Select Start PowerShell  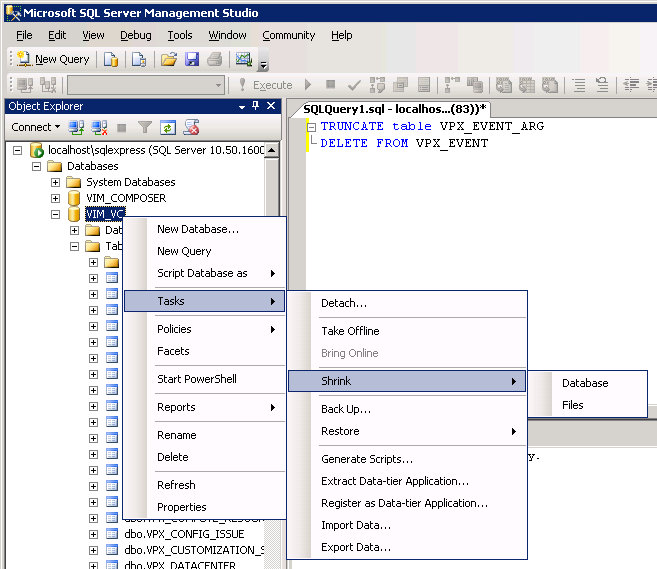pyautogui.click(x=204, y=379)
